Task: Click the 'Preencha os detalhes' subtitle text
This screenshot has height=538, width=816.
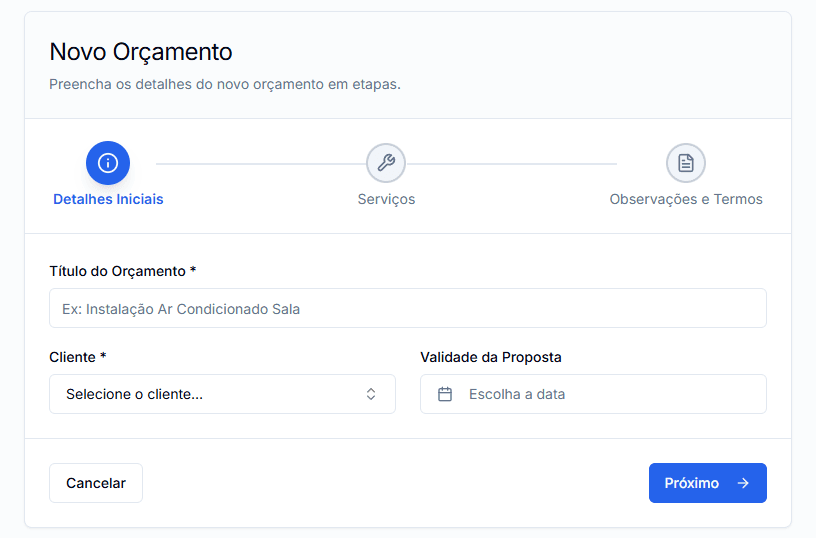Action: (x=225, y=84)
